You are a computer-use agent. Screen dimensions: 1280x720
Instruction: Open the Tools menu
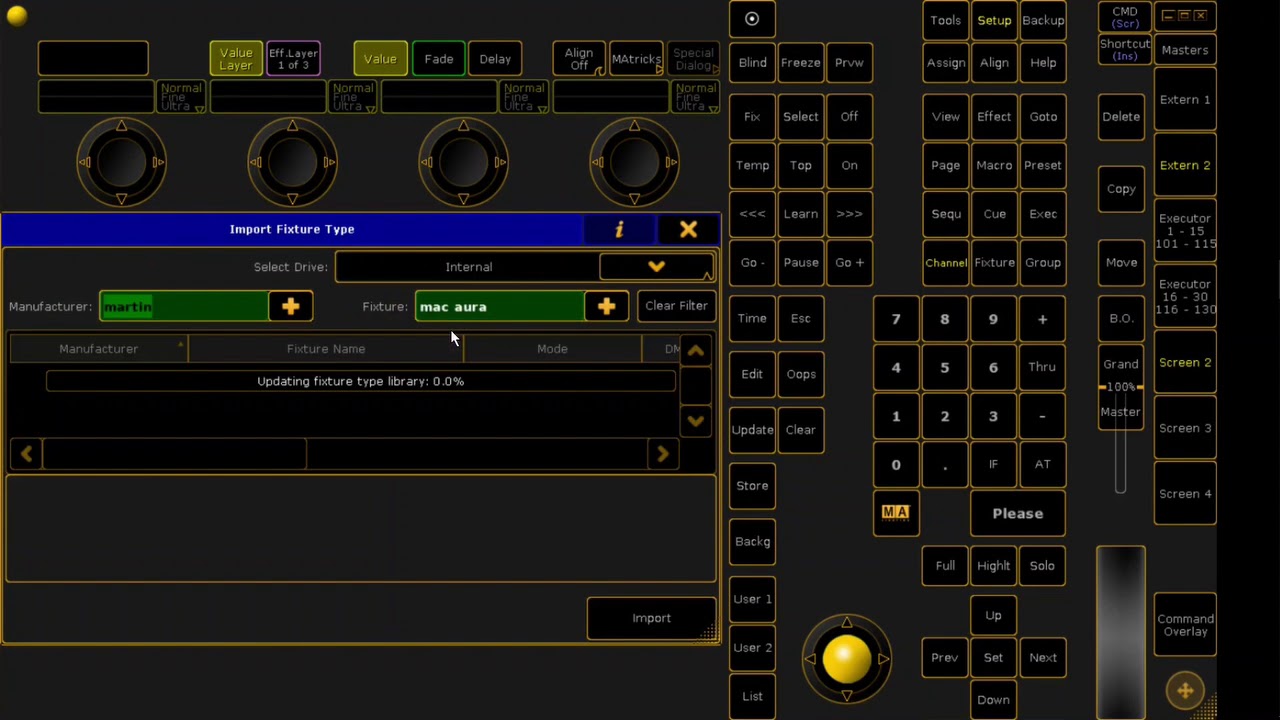point(945,20)
